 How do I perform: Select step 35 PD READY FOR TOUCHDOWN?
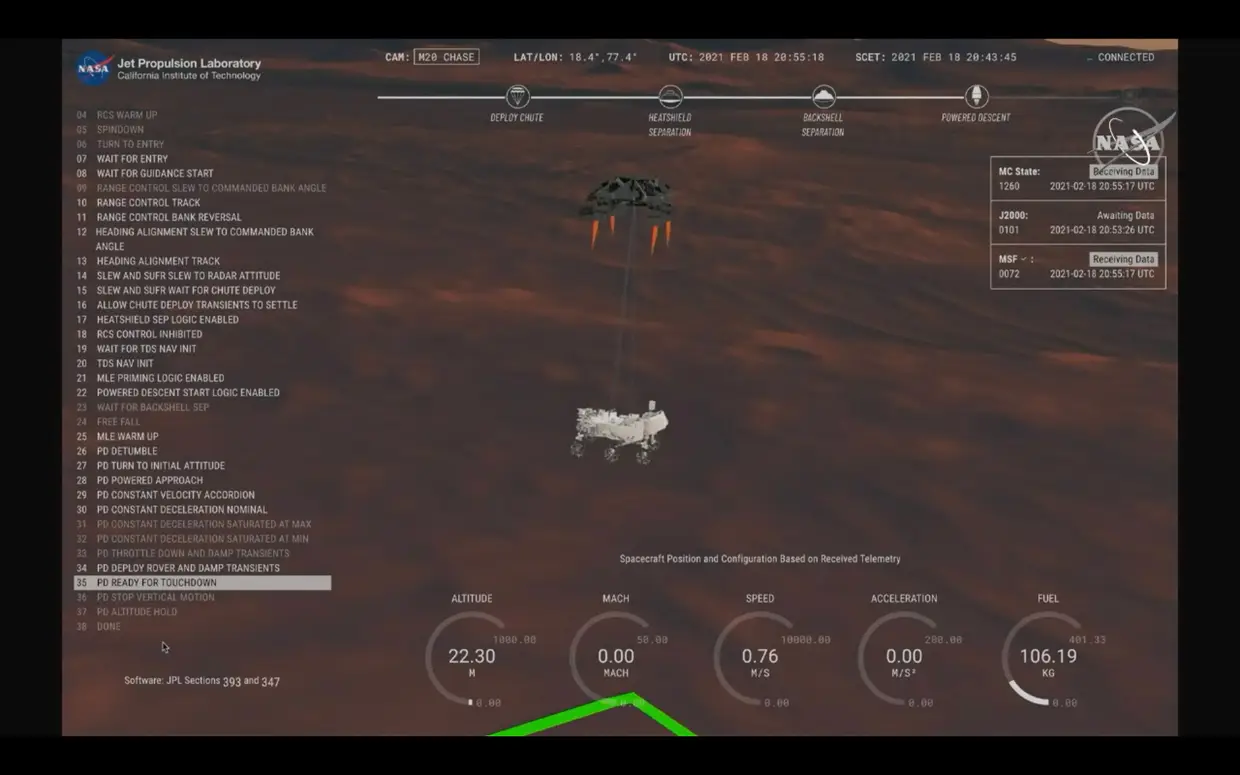point(203,583)
